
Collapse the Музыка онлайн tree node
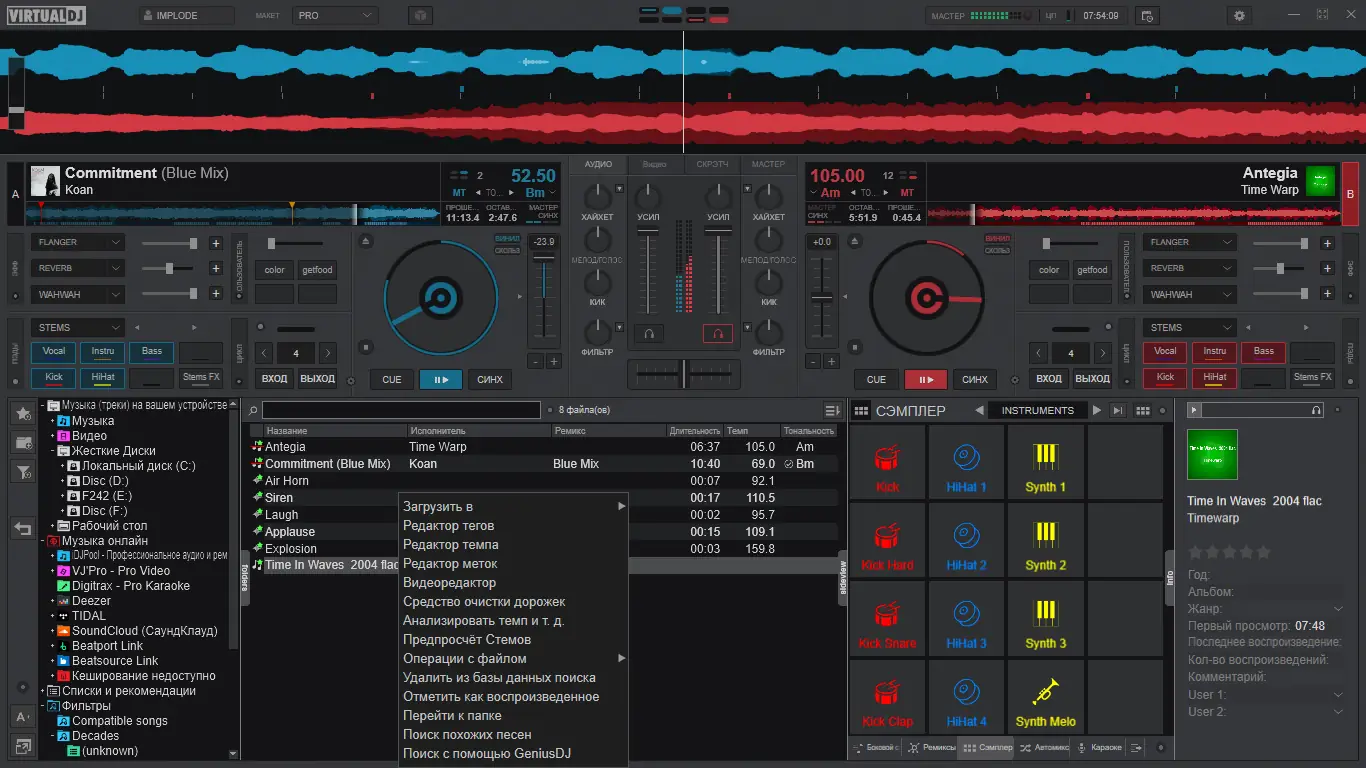43,541
